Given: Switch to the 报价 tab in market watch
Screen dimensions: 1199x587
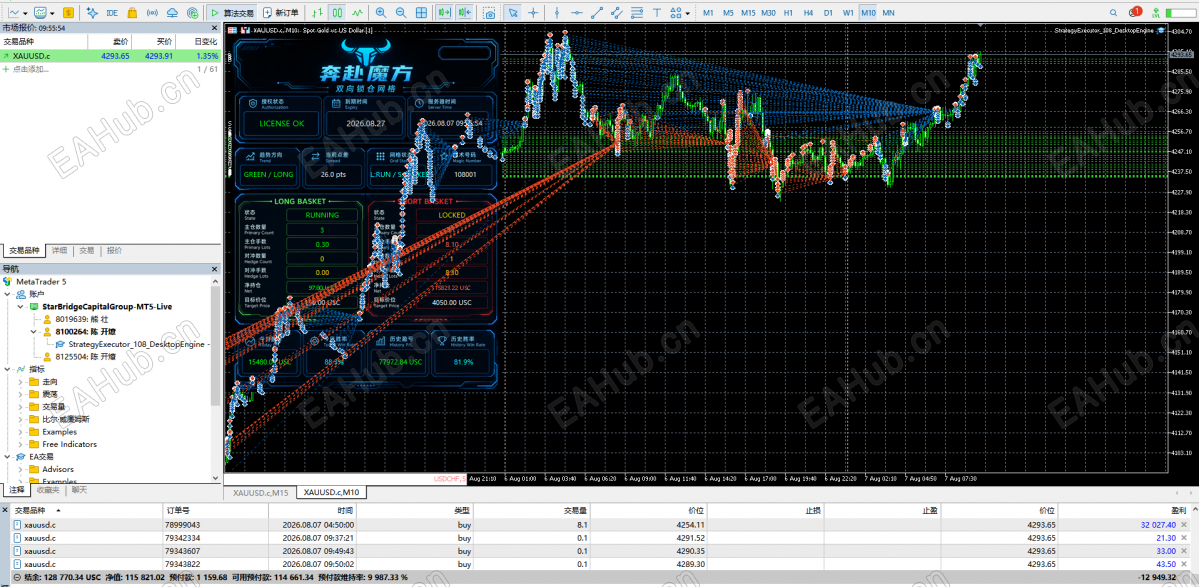Looking at the screenshot, I should pyautogui.click(x=114, y=250).
